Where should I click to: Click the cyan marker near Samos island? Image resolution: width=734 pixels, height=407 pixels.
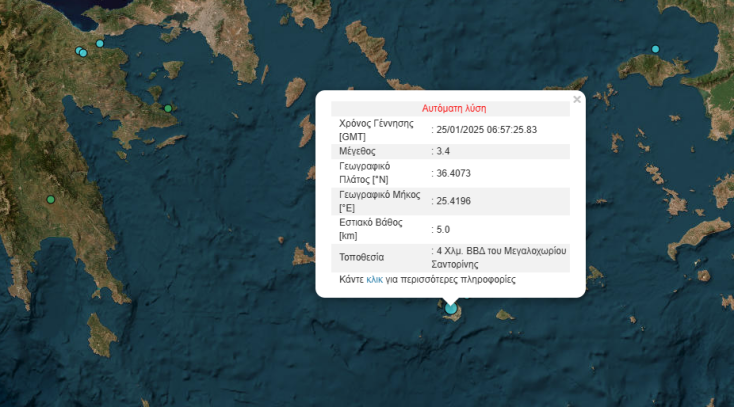pyautogui.click(x=656, y=49)
